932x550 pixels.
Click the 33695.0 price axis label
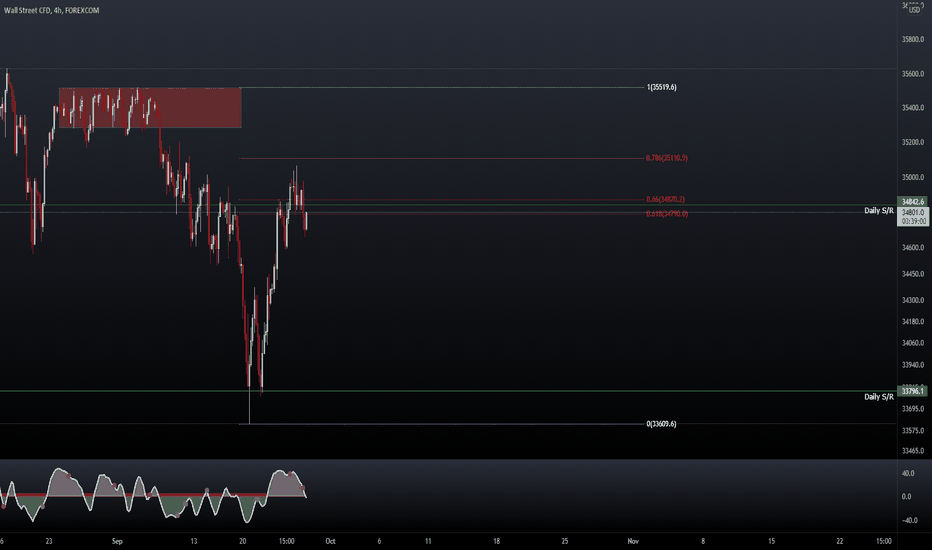pyautogui.click(x=913, y=409)
